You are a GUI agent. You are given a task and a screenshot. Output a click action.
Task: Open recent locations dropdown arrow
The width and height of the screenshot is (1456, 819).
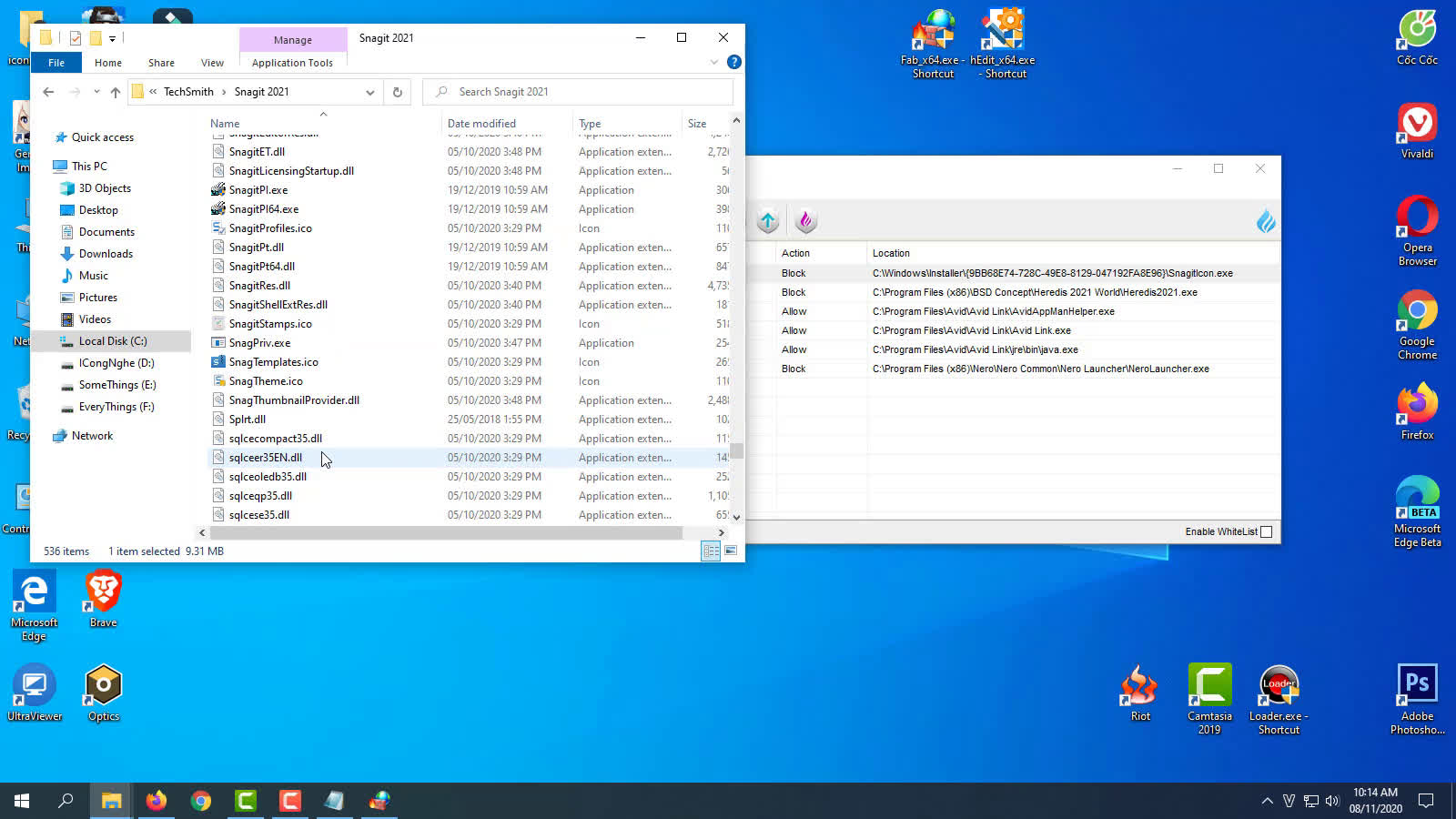pos(96,92)
